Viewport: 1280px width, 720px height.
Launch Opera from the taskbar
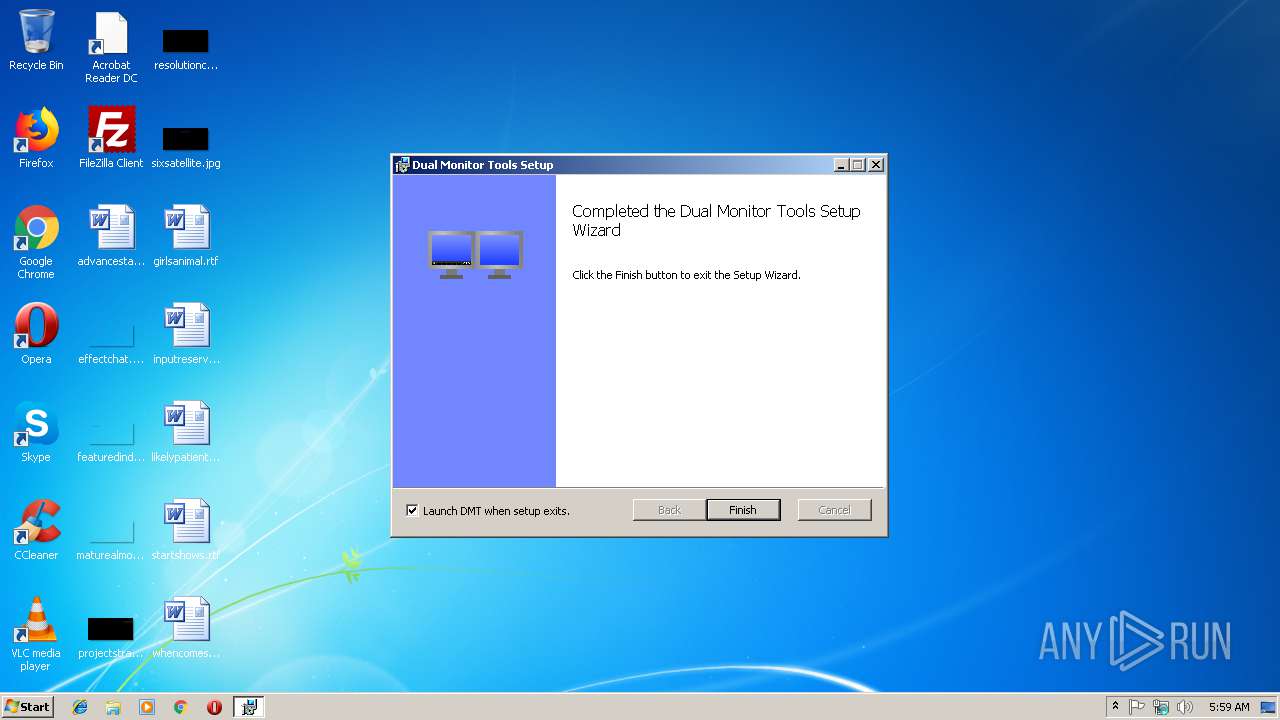(x=214, y=707)
